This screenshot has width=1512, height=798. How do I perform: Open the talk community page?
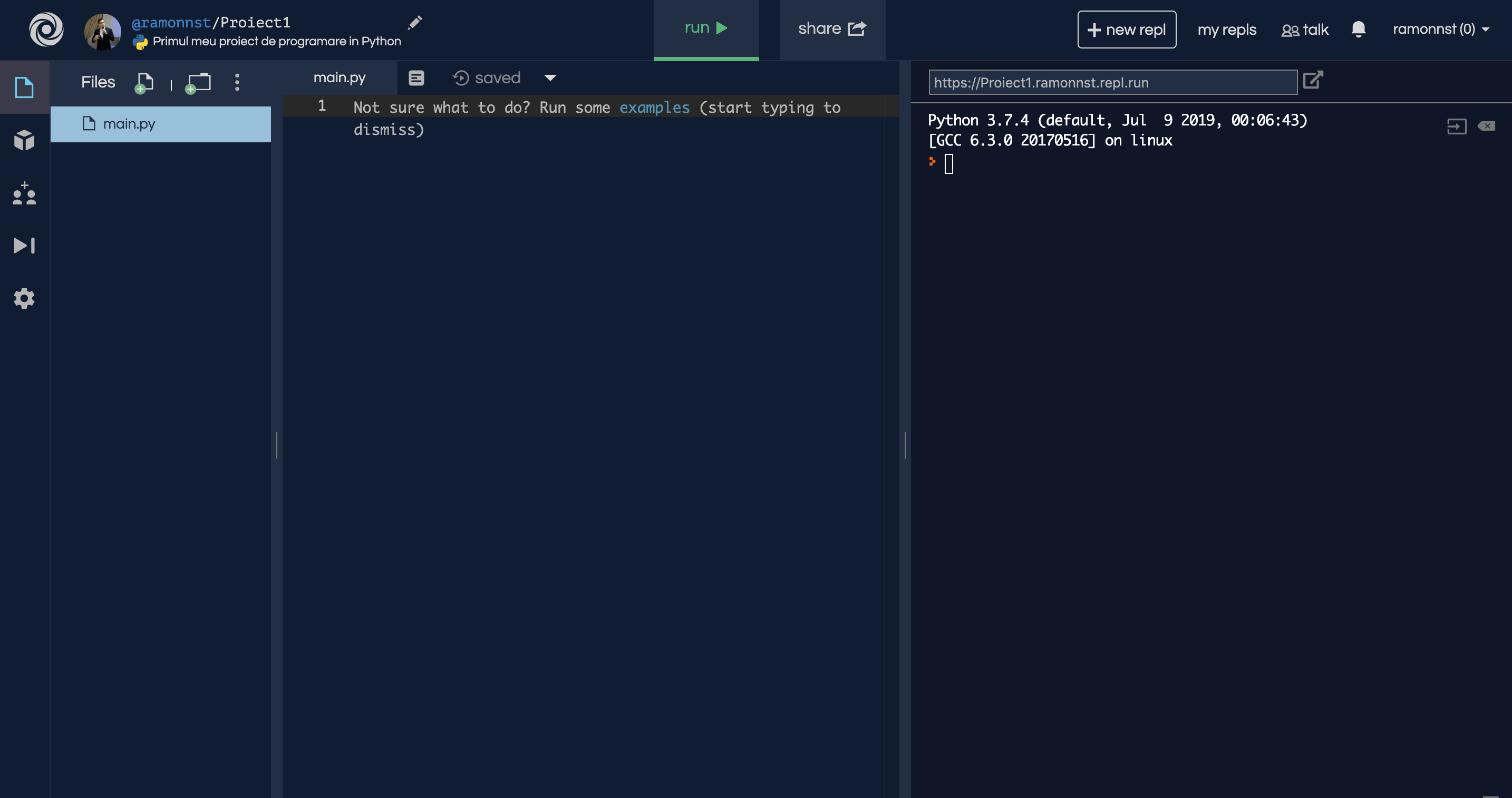tap(1305, 30)
